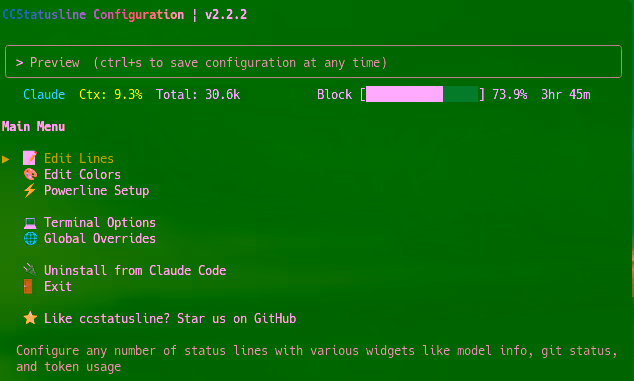The image size is (634, 381).
Task: Click the globe icon for Global Overrides
Action: [x=30, y=239]
